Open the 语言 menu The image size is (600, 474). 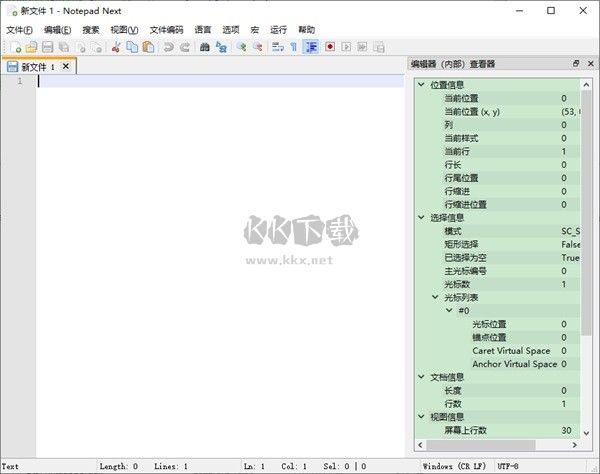pos(202,30)
